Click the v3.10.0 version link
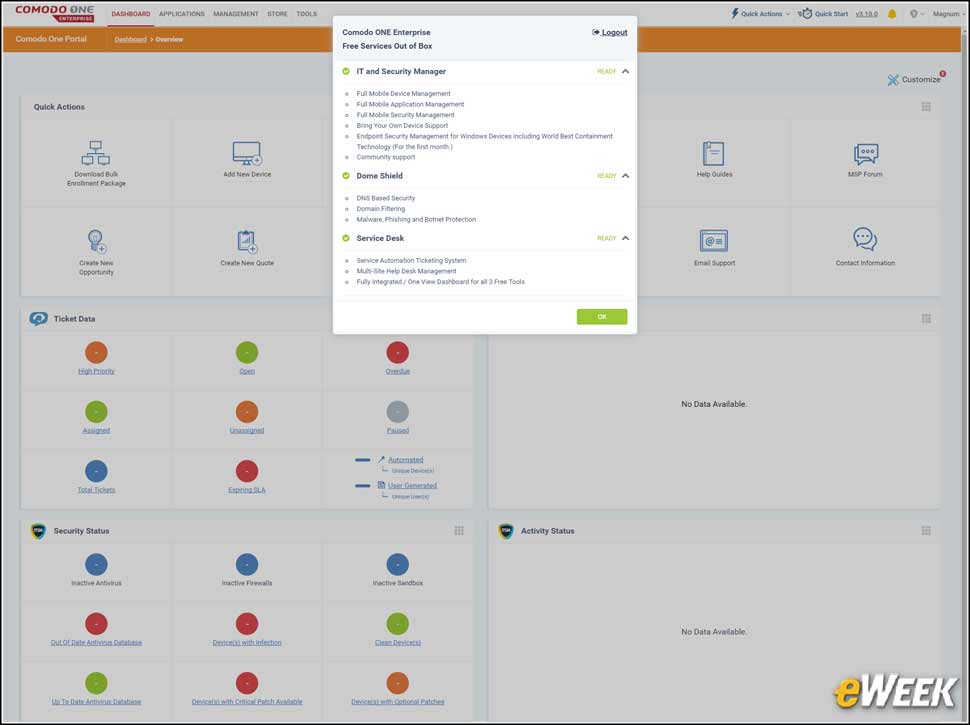This screenshot has width=970, height=725. click(866, 14)
